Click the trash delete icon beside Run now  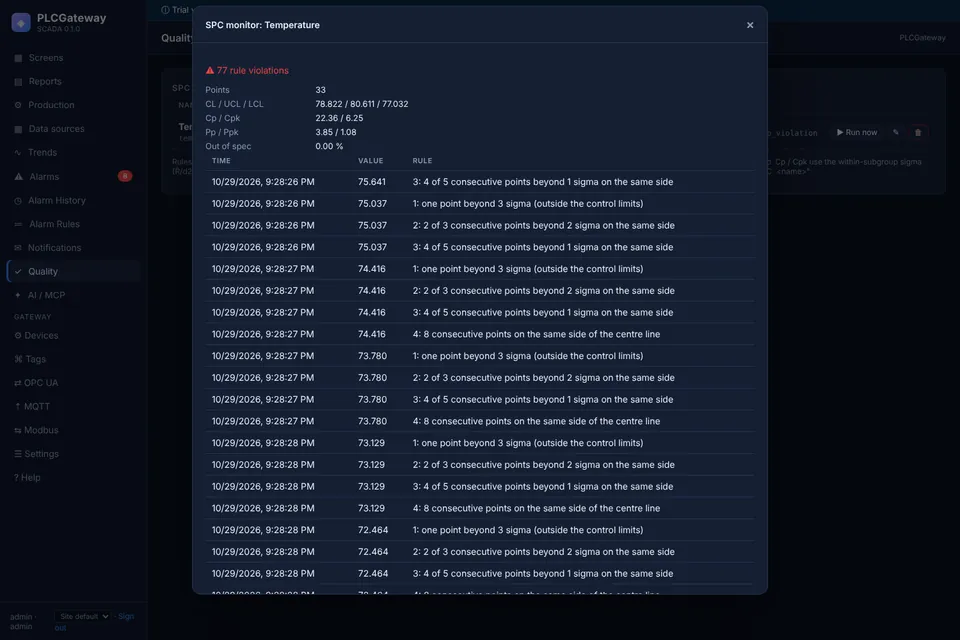pos(918,132)
